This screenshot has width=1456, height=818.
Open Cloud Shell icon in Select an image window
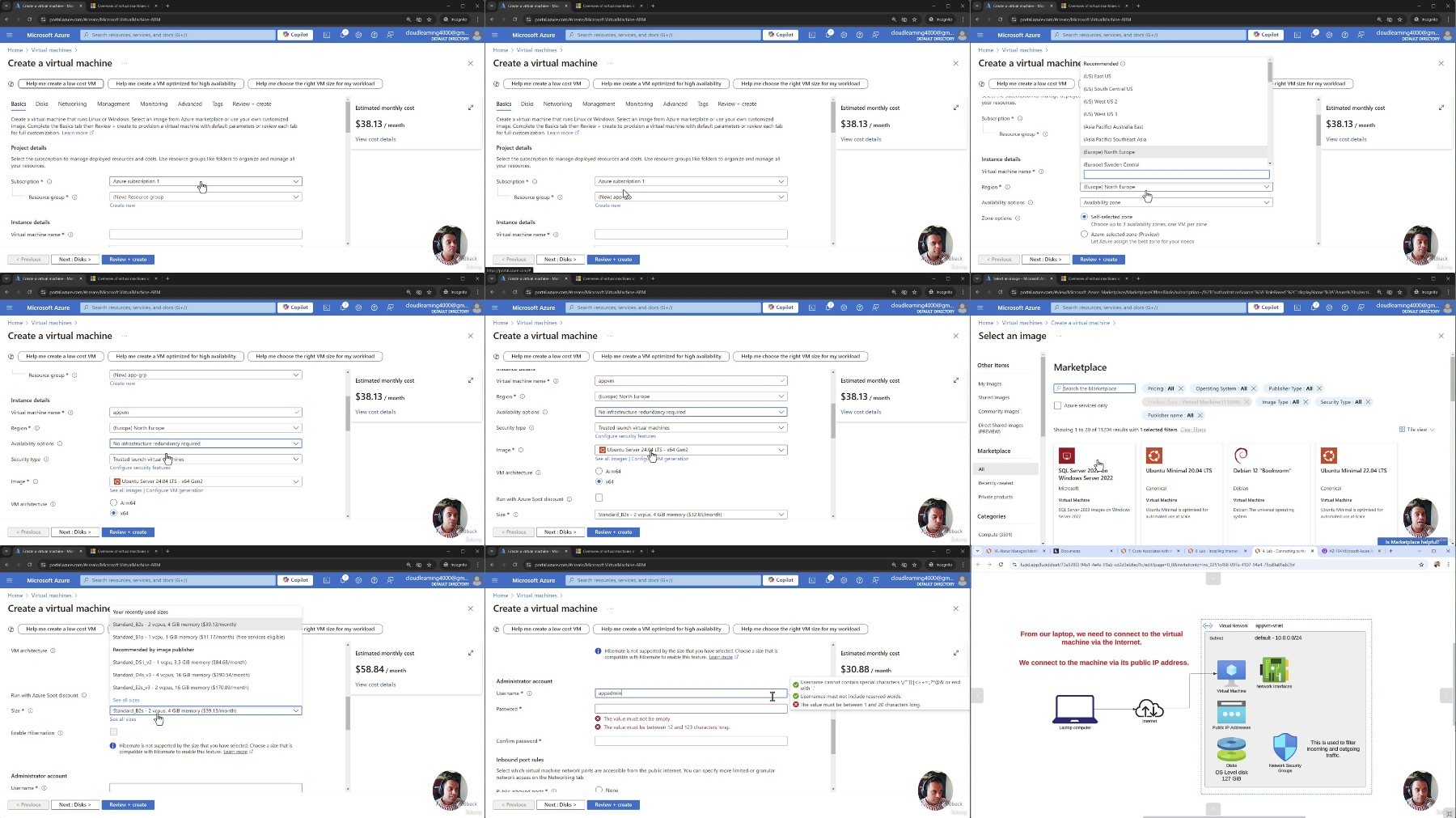(x=1297, y=307)
